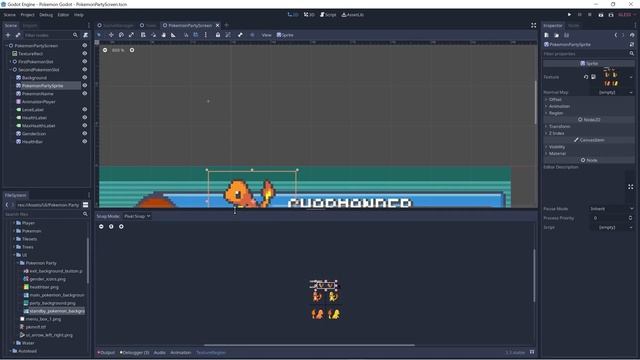Activate the Ruler Mode tool
The image size is (640, 360).
pyautogui.click(x=173, y=35)
